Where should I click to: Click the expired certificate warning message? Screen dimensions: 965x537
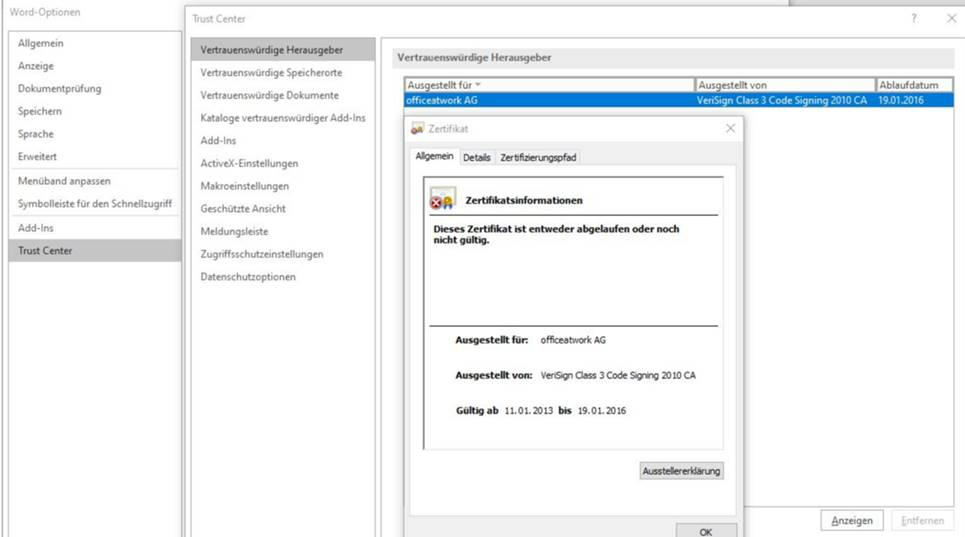click(556, 234)
